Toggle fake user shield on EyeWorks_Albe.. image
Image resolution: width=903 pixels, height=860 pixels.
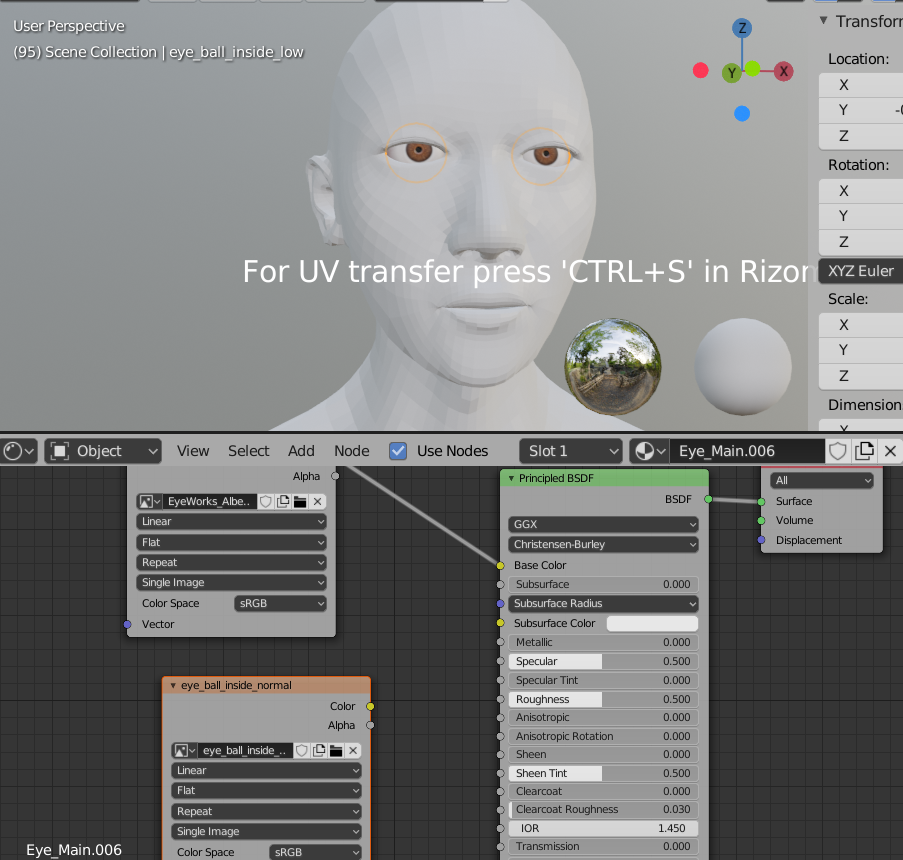click(x=265, y=502)
